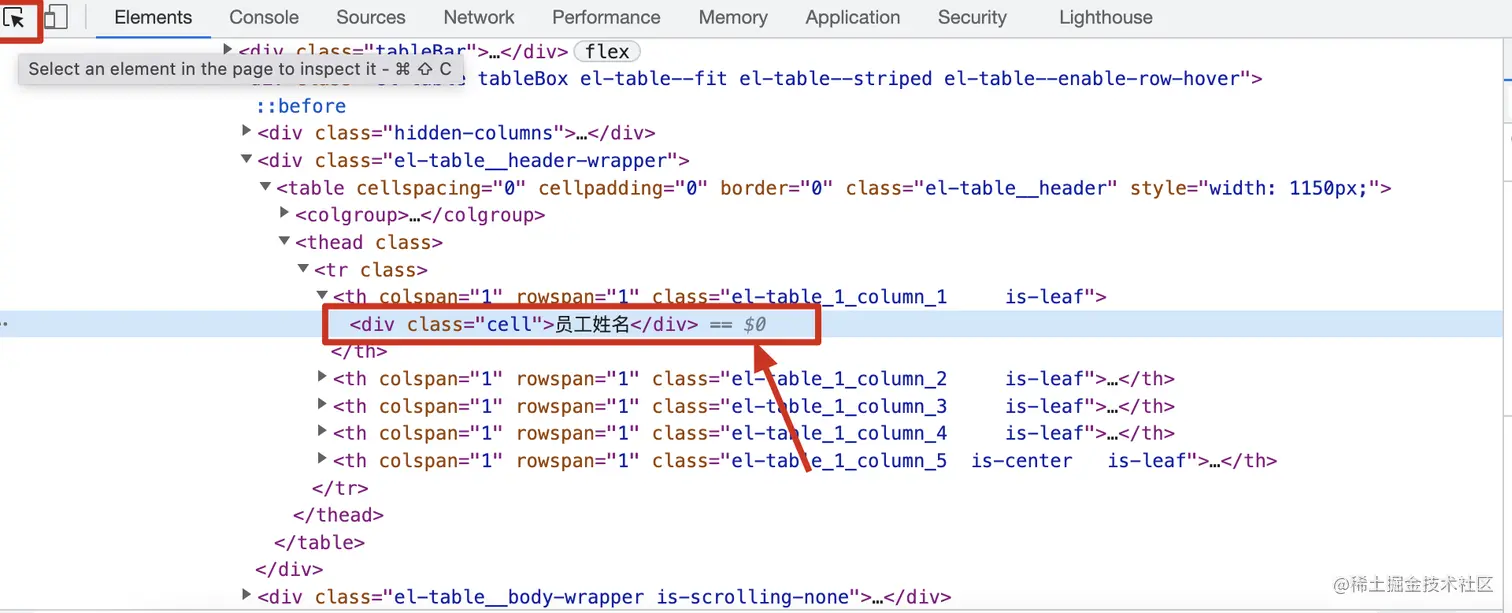Viewport: 1512px width, 613px height.
Task: Select the closing </table> line
Action: (x=320, y=543)
